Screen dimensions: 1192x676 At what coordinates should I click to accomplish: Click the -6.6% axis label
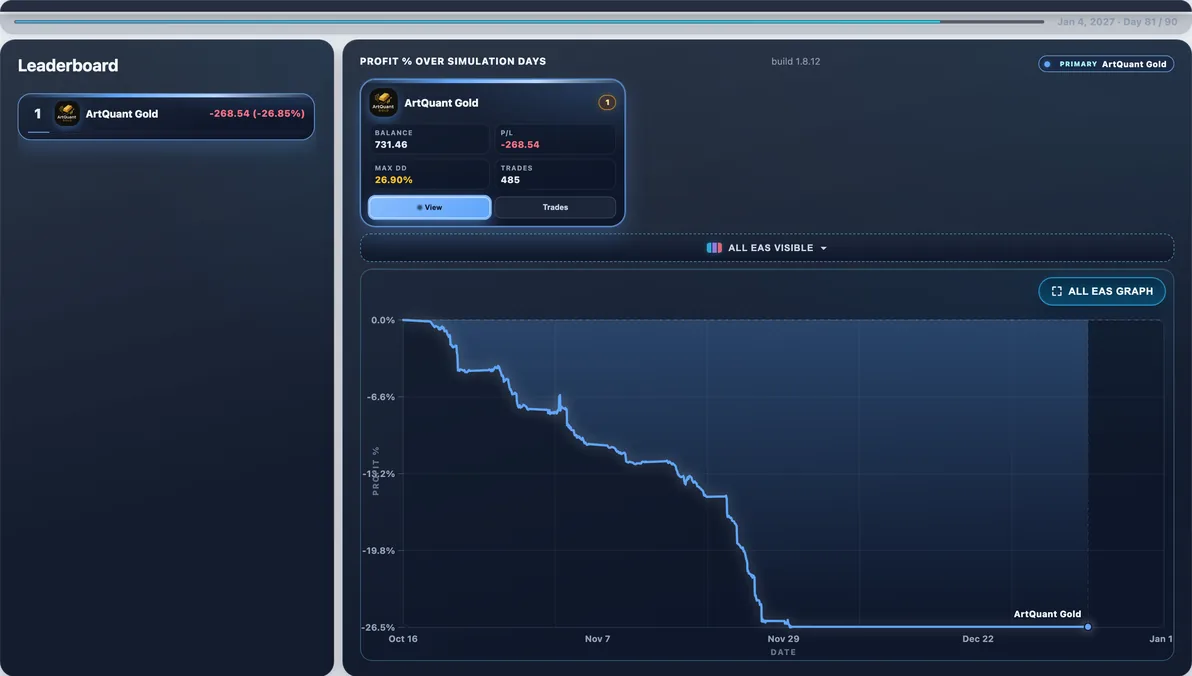pos(381,397)
